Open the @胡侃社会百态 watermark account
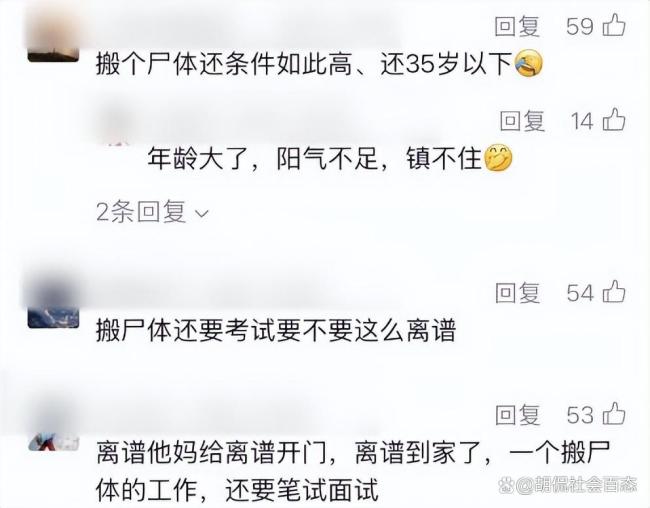 pos(577,484)
